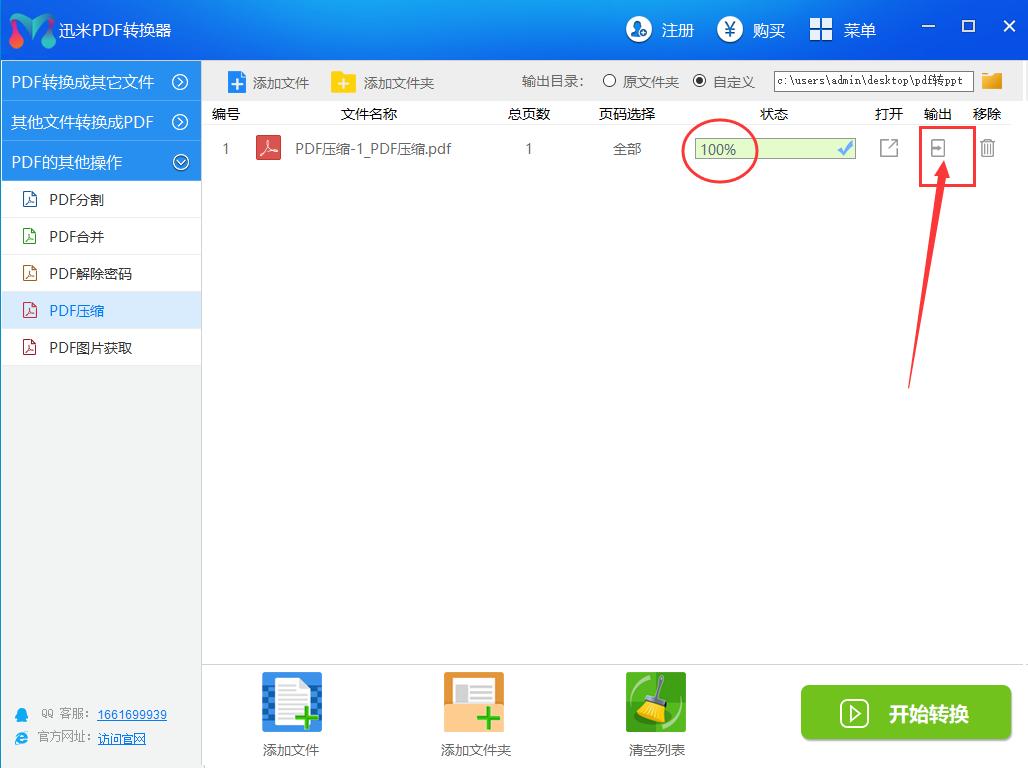Select the 原文件夹 output option
The height and width of the screenshot is (768, 1028).
pos(610,80)
